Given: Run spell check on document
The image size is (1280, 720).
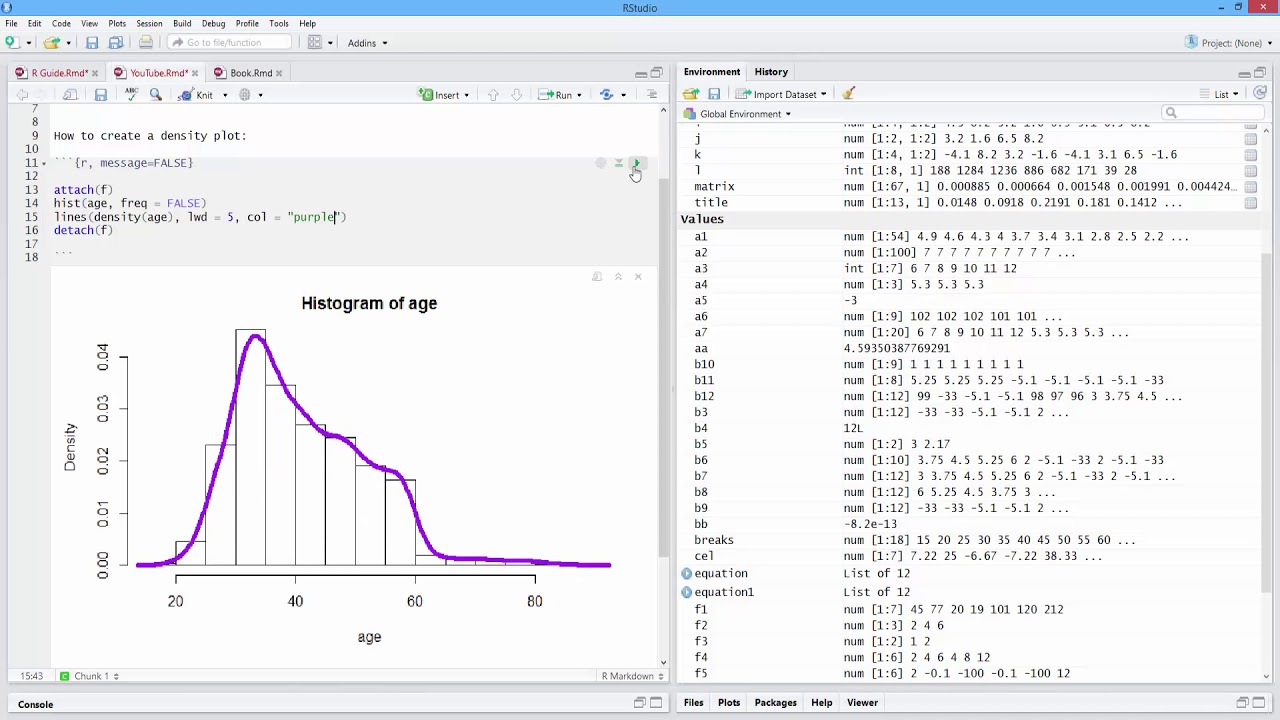Looking at the screenshot, I should pos(131,94).
